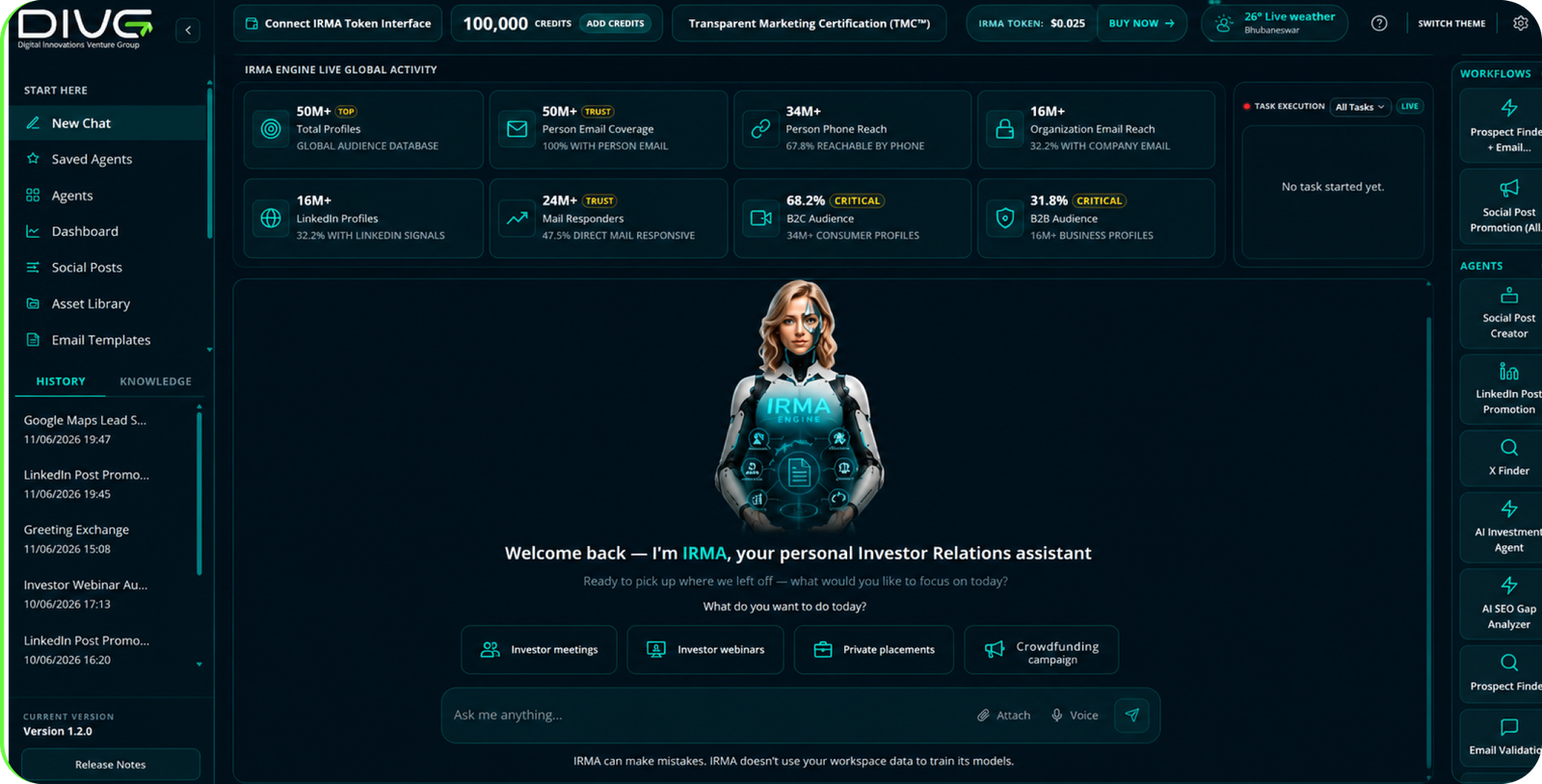Screen dimensions: 1542x784
Task: Switch to the Knowledge tab
Action: coord(155,381)
